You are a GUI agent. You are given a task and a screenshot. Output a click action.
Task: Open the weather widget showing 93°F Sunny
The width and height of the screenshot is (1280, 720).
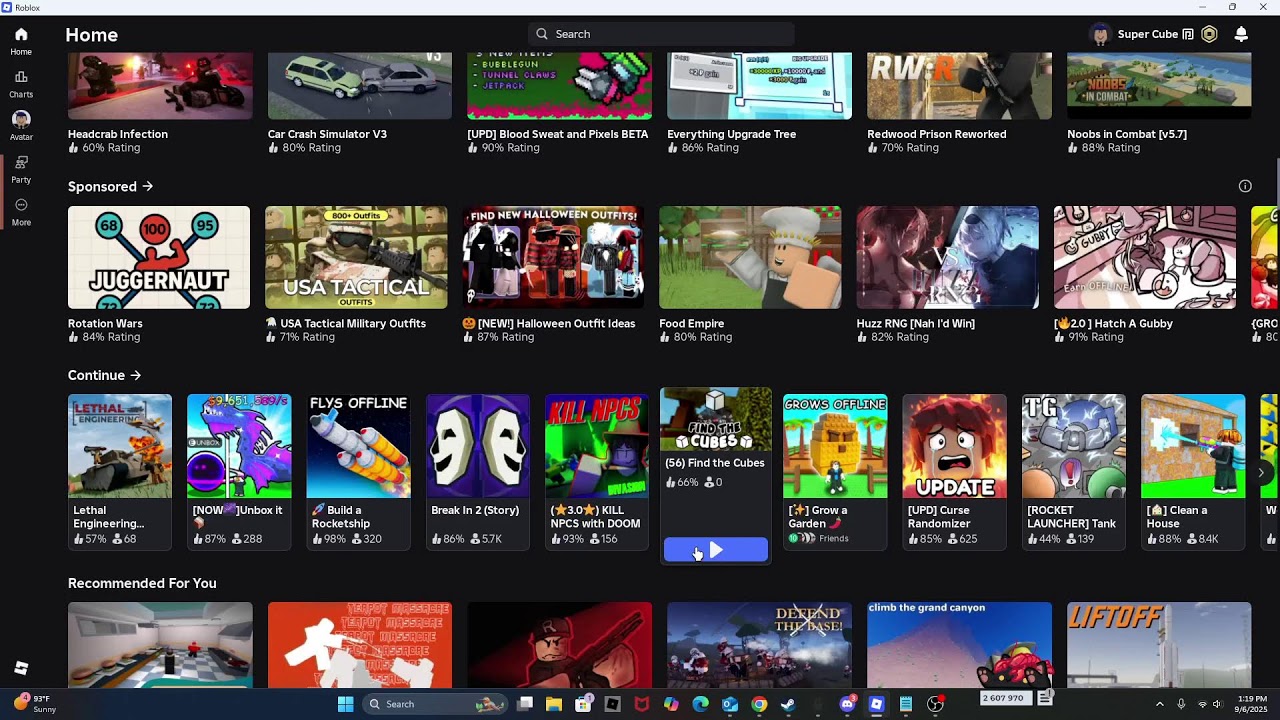[35, 704]
